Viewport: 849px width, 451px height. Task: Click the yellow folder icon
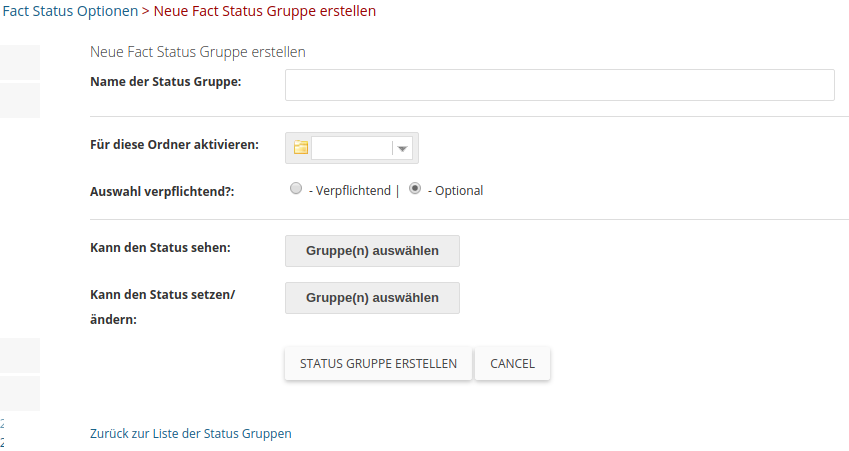pos(300,148)
